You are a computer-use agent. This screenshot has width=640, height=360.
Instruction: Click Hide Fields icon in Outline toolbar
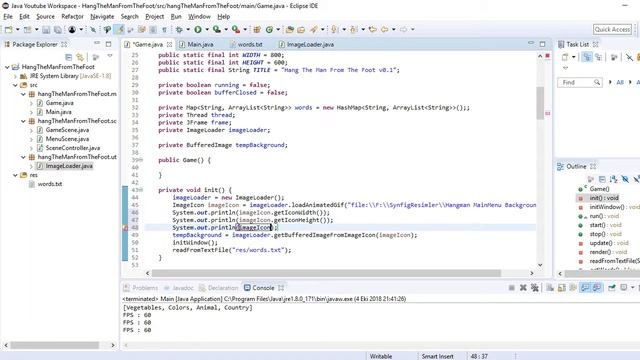tap(625, 179)
